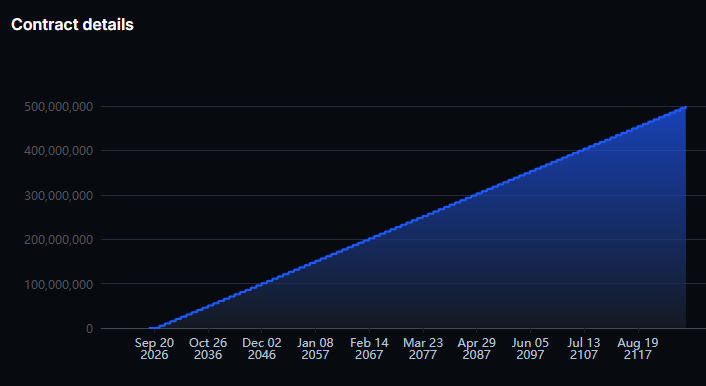The image size is (706, 386).
Task: Click the 500,000,000 y-axis label
Action: pos(59,107)
